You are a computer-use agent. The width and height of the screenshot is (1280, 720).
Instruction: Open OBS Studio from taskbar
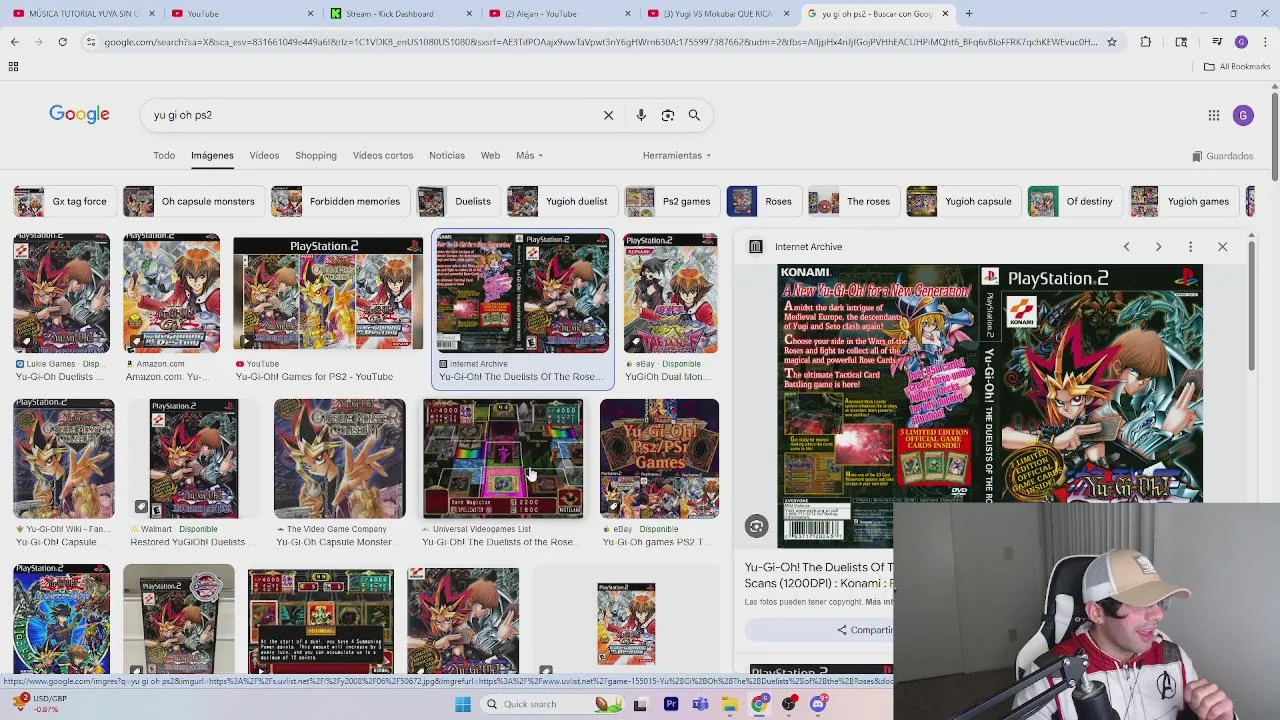tap(789, 704)
